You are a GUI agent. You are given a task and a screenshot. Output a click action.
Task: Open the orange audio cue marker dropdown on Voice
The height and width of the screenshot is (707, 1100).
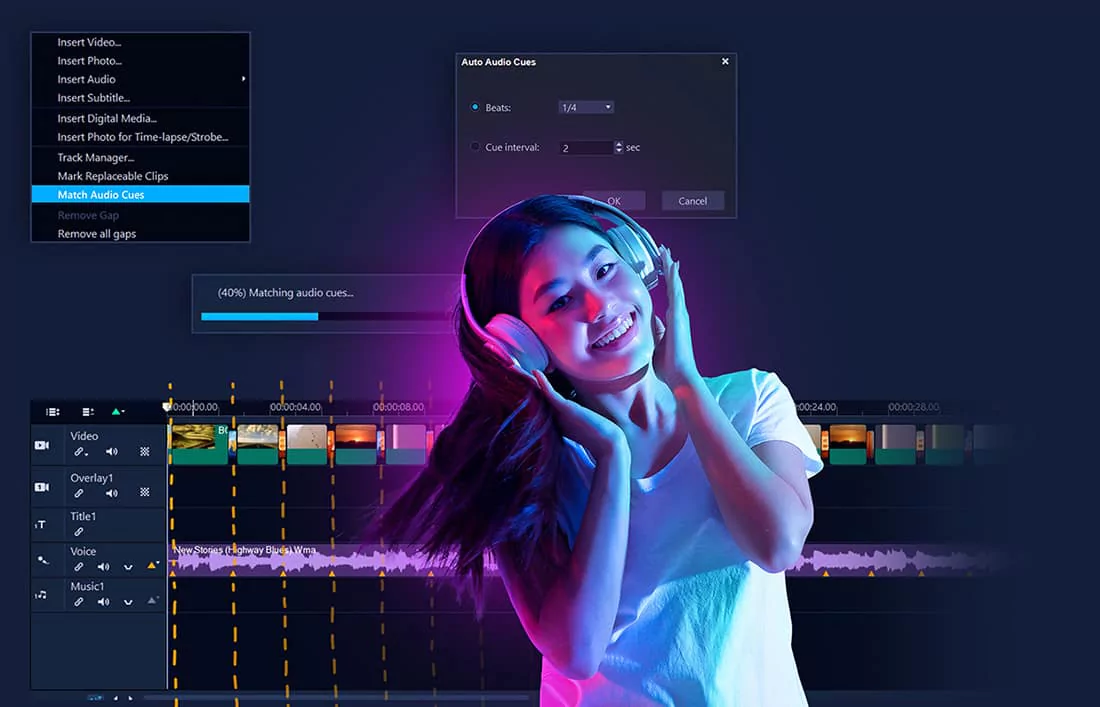pyautogui.click(x=152, y=563)
